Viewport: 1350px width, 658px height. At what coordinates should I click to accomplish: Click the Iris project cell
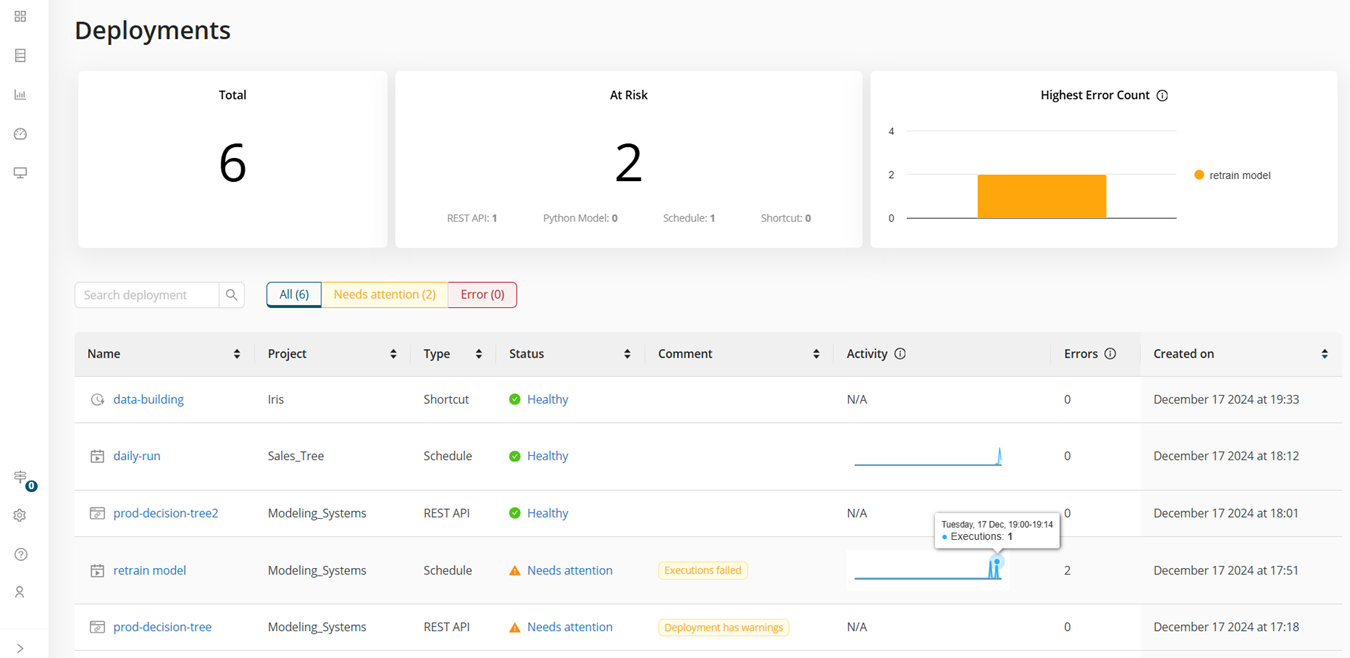(276, 399)
